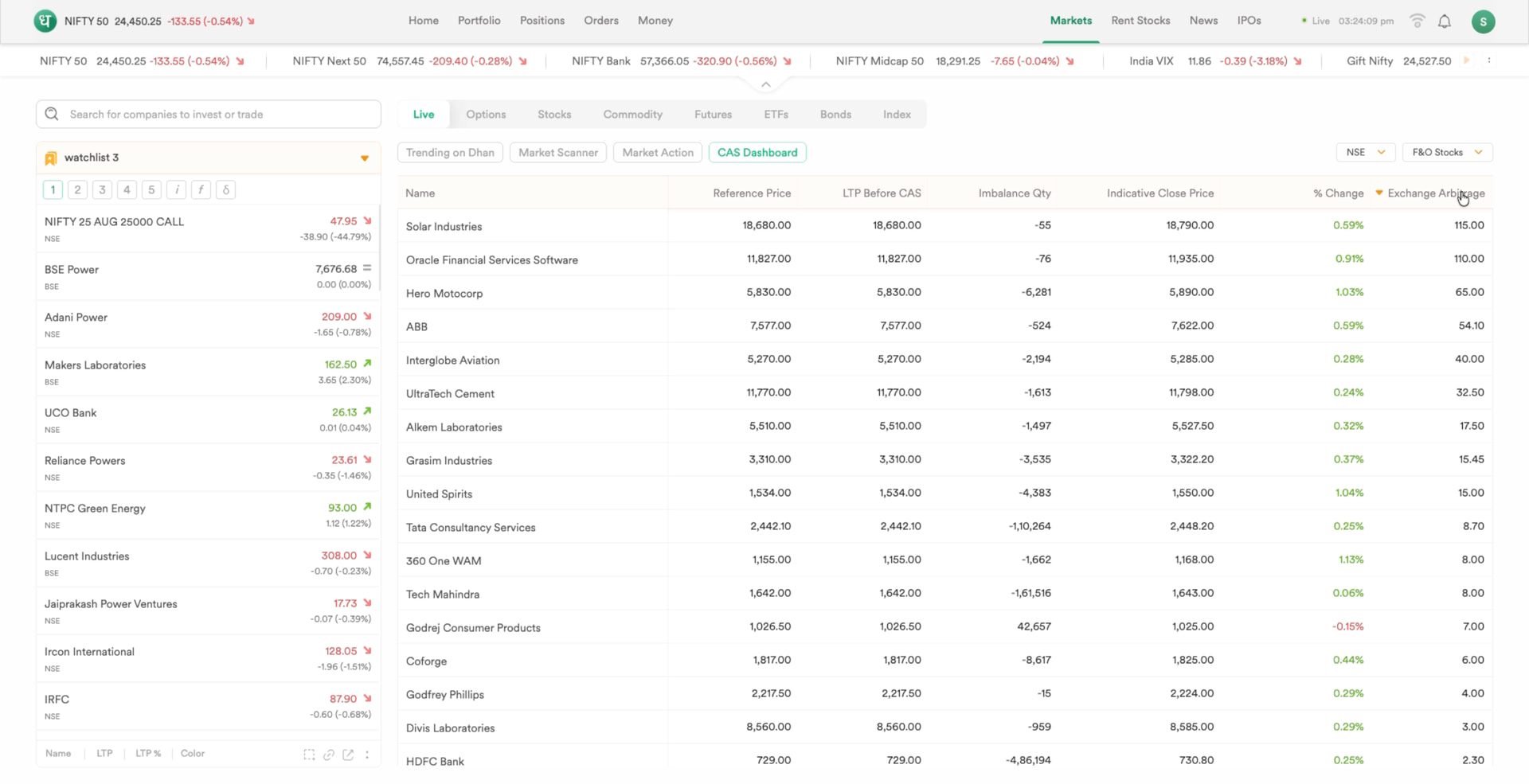Sort watchlist by LTP %
This screenshot has width=1529, height=784.
[148, 754]
